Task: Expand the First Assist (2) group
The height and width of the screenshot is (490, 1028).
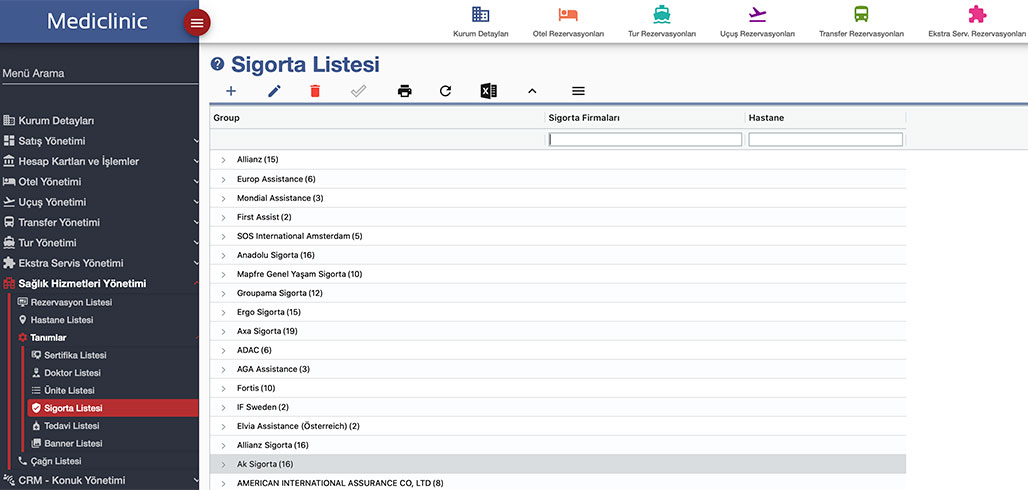Action: click(x=224, y=217)
